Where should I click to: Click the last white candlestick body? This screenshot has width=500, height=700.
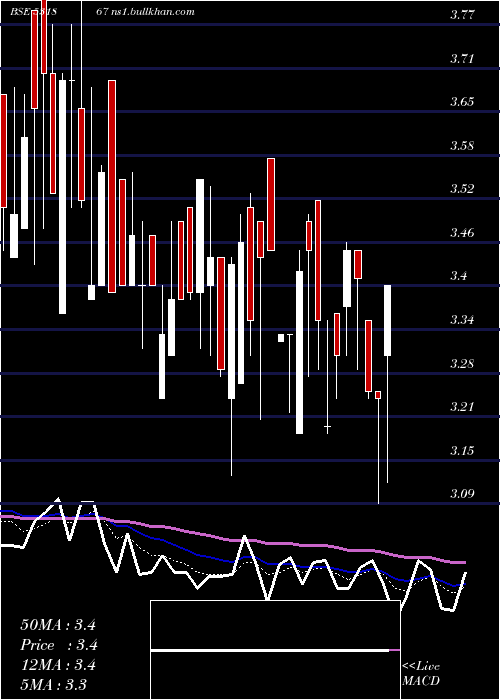click(x=388, y=321)
